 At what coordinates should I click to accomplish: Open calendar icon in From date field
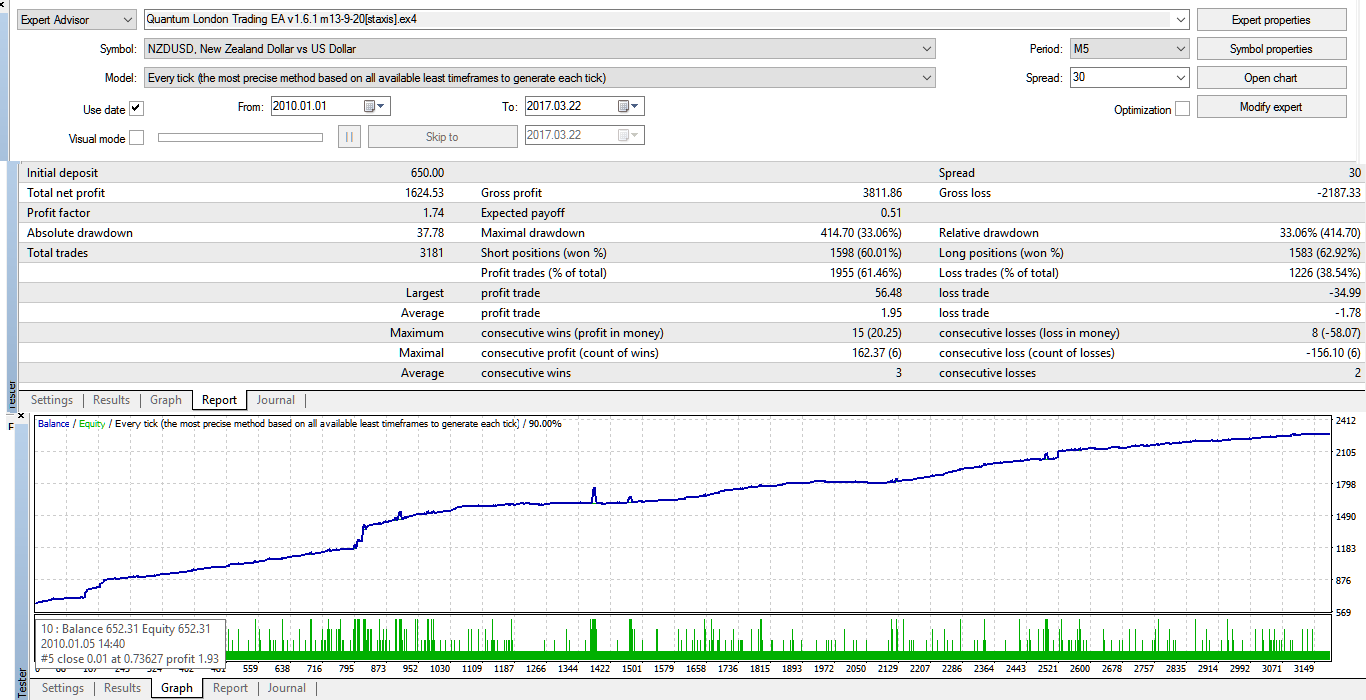(369, 106)
